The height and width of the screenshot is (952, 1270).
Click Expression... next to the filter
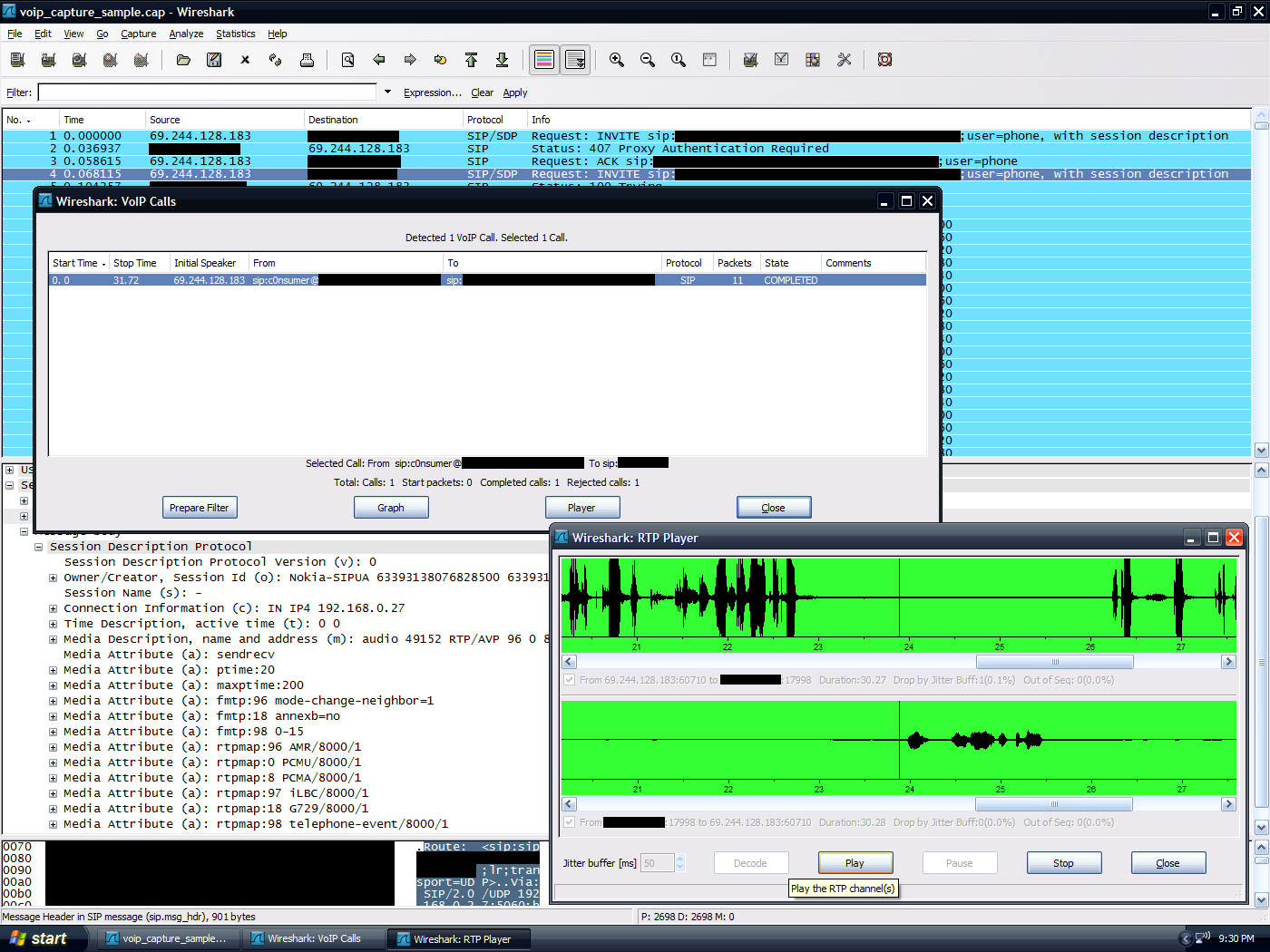433,92
